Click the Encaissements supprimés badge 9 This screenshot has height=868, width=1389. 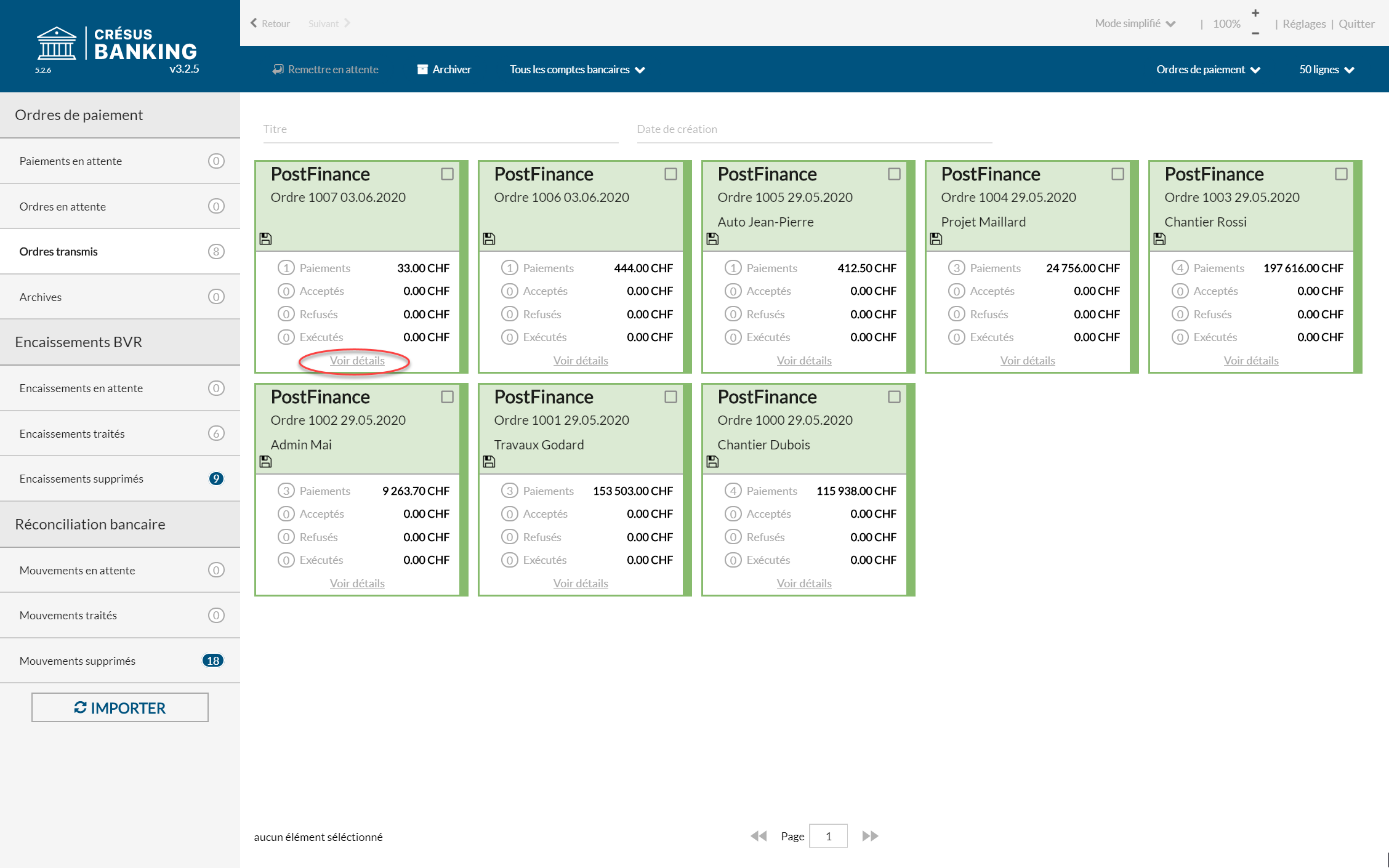point(216,478)
